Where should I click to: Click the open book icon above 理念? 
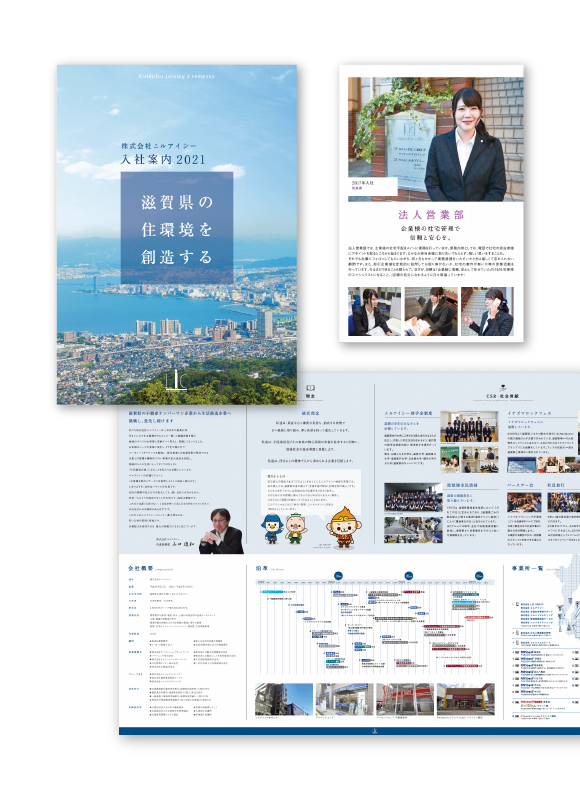[x=310, y=388]
